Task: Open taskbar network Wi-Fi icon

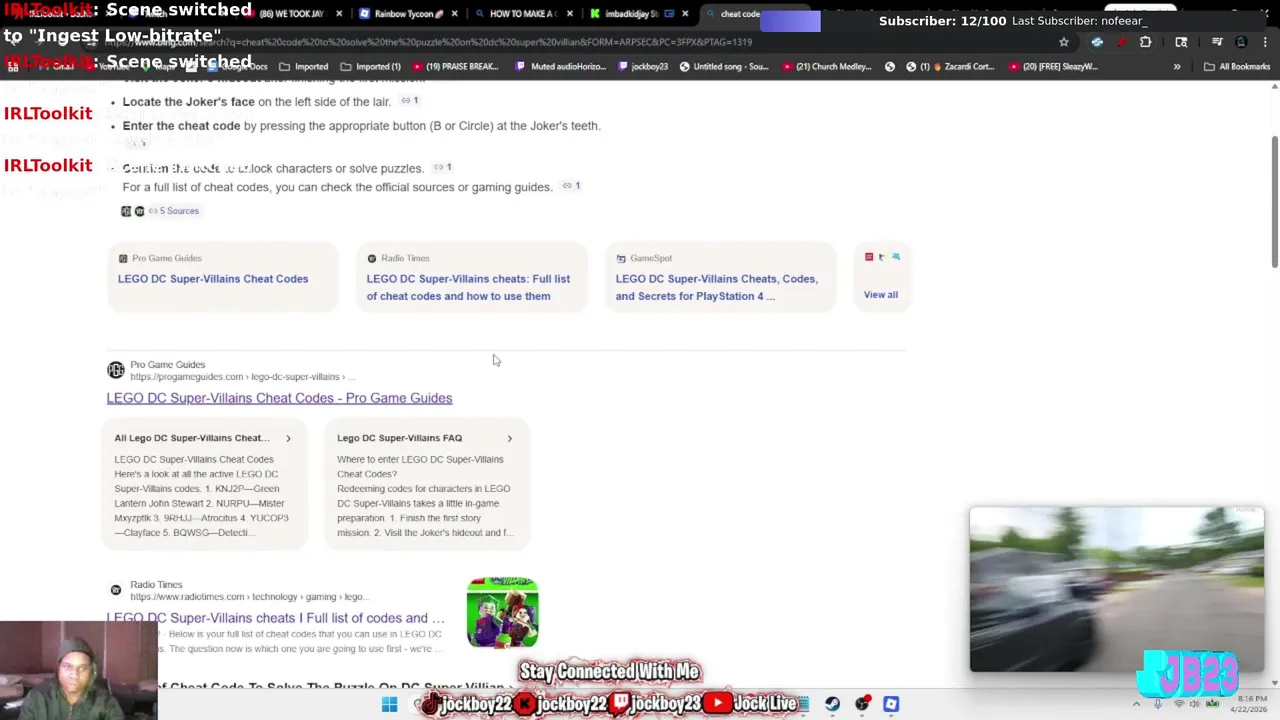Action: pyautogui.click(x=1178, y=704)
